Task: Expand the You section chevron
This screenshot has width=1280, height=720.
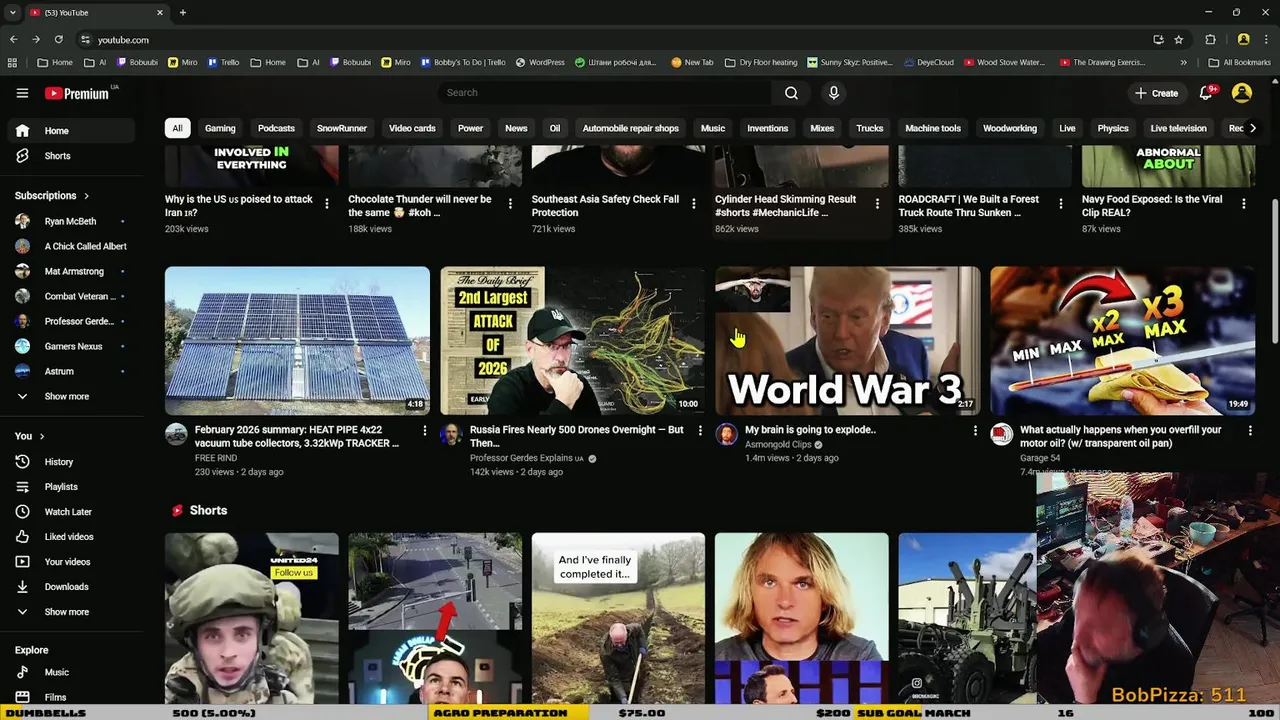Action: click(x=41, y=437)
